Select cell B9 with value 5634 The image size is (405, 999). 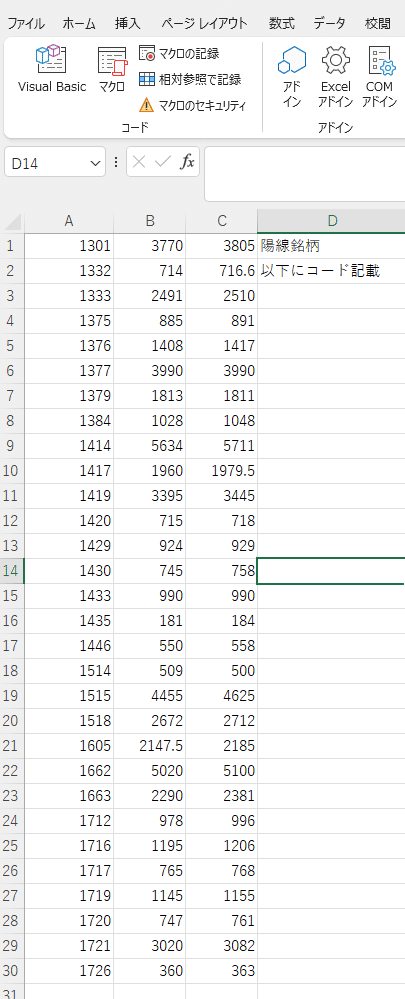coord(150,446)
